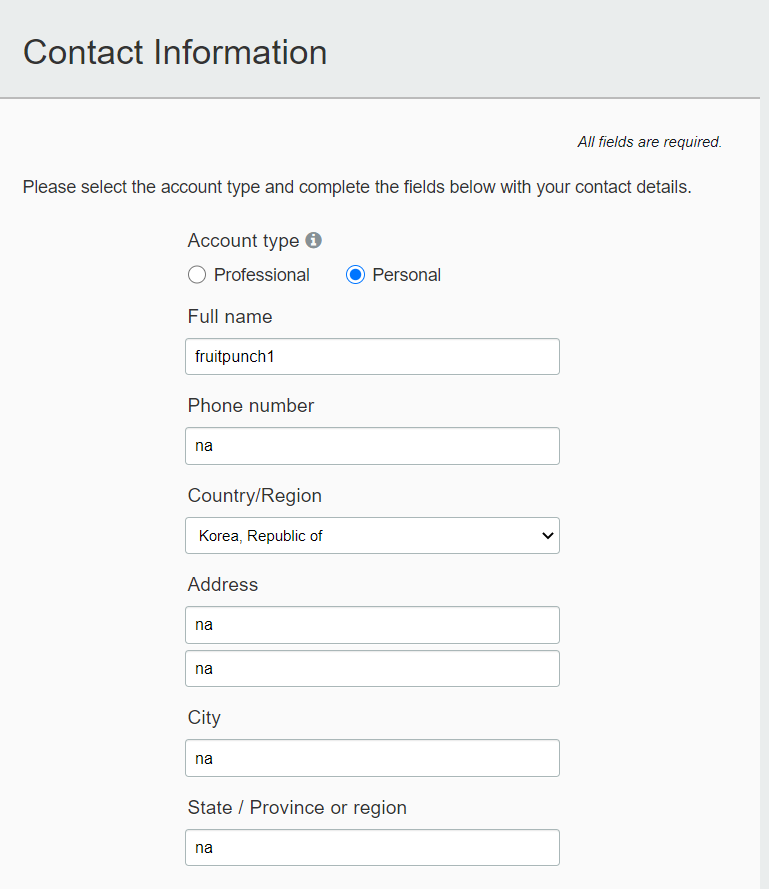Focus the Full name field containing fruitpunch1
This screenshot has width=769, height=889.
(x=373, y=357)
